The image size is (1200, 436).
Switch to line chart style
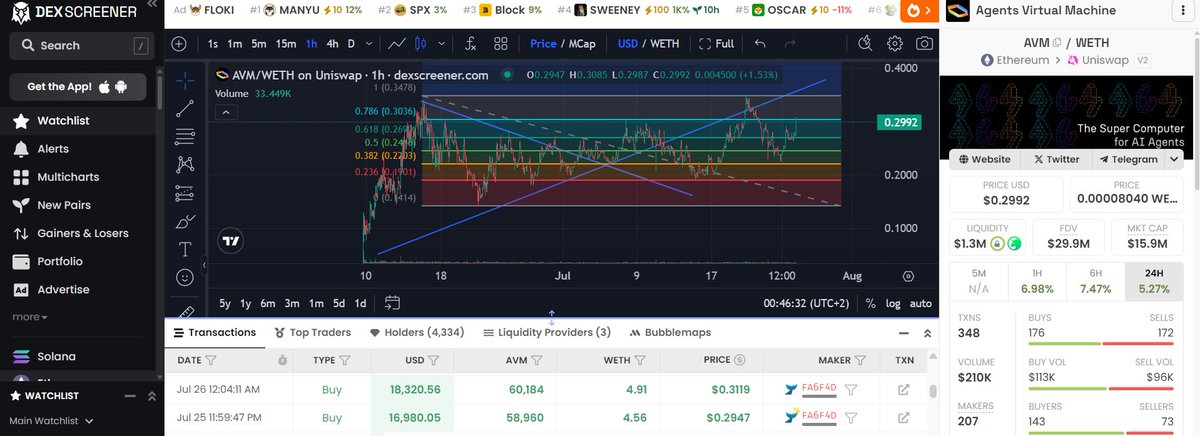tap(398, 44)
